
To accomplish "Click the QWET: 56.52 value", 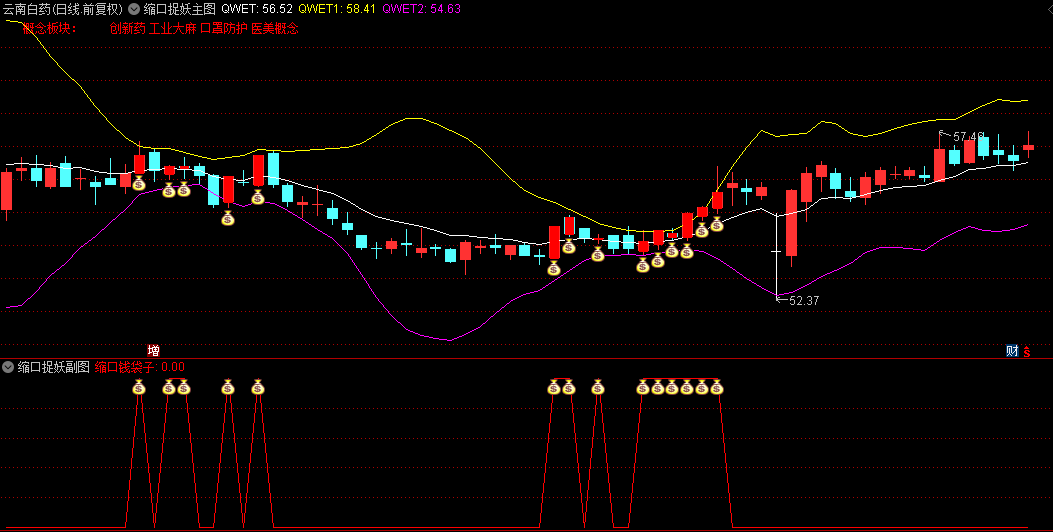I will 257,9.
